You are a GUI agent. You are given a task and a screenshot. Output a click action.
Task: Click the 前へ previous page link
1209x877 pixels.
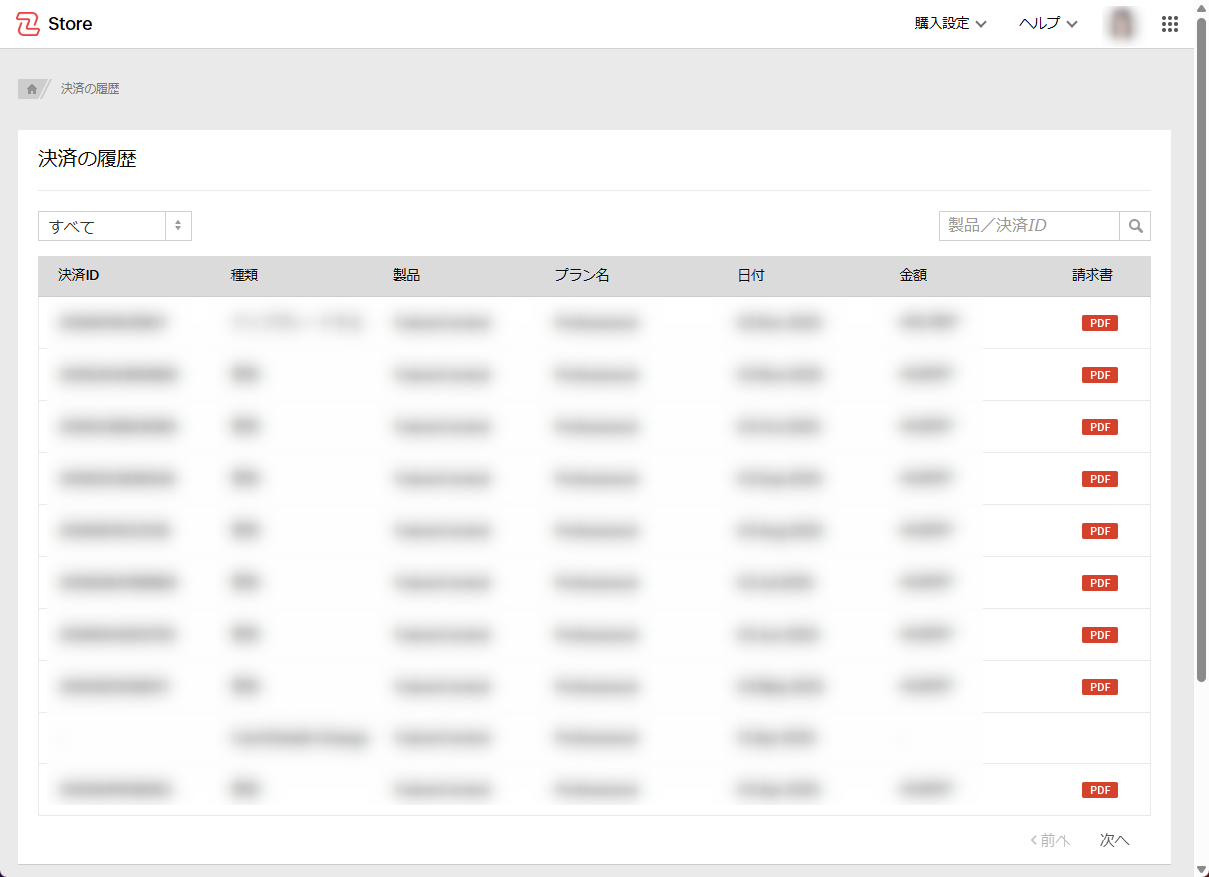coord(1050,840)
